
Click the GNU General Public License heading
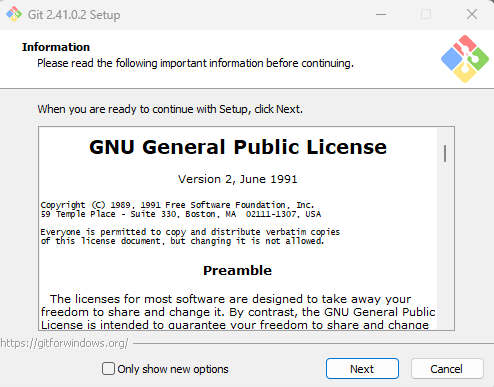238,147
